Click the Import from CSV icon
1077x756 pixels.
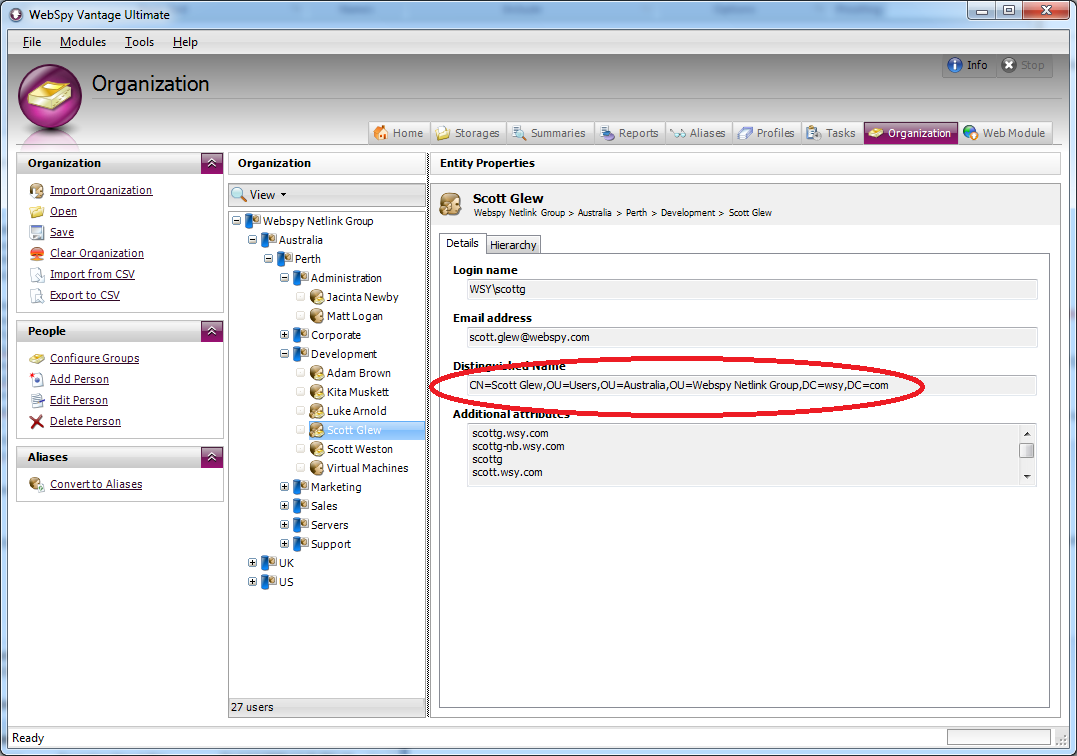36,275
